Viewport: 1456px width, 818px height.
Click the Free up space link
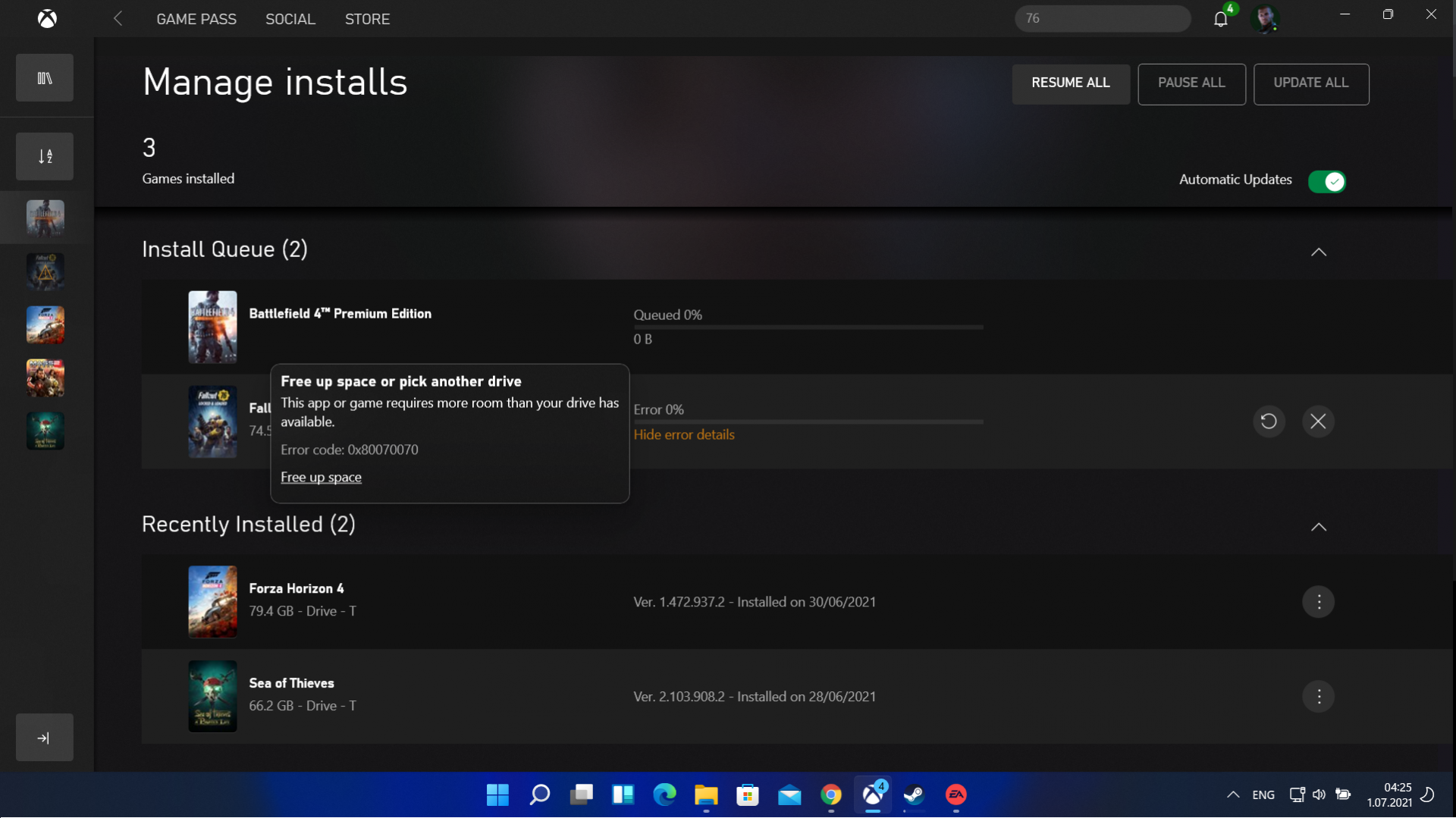tap(321, 477)
